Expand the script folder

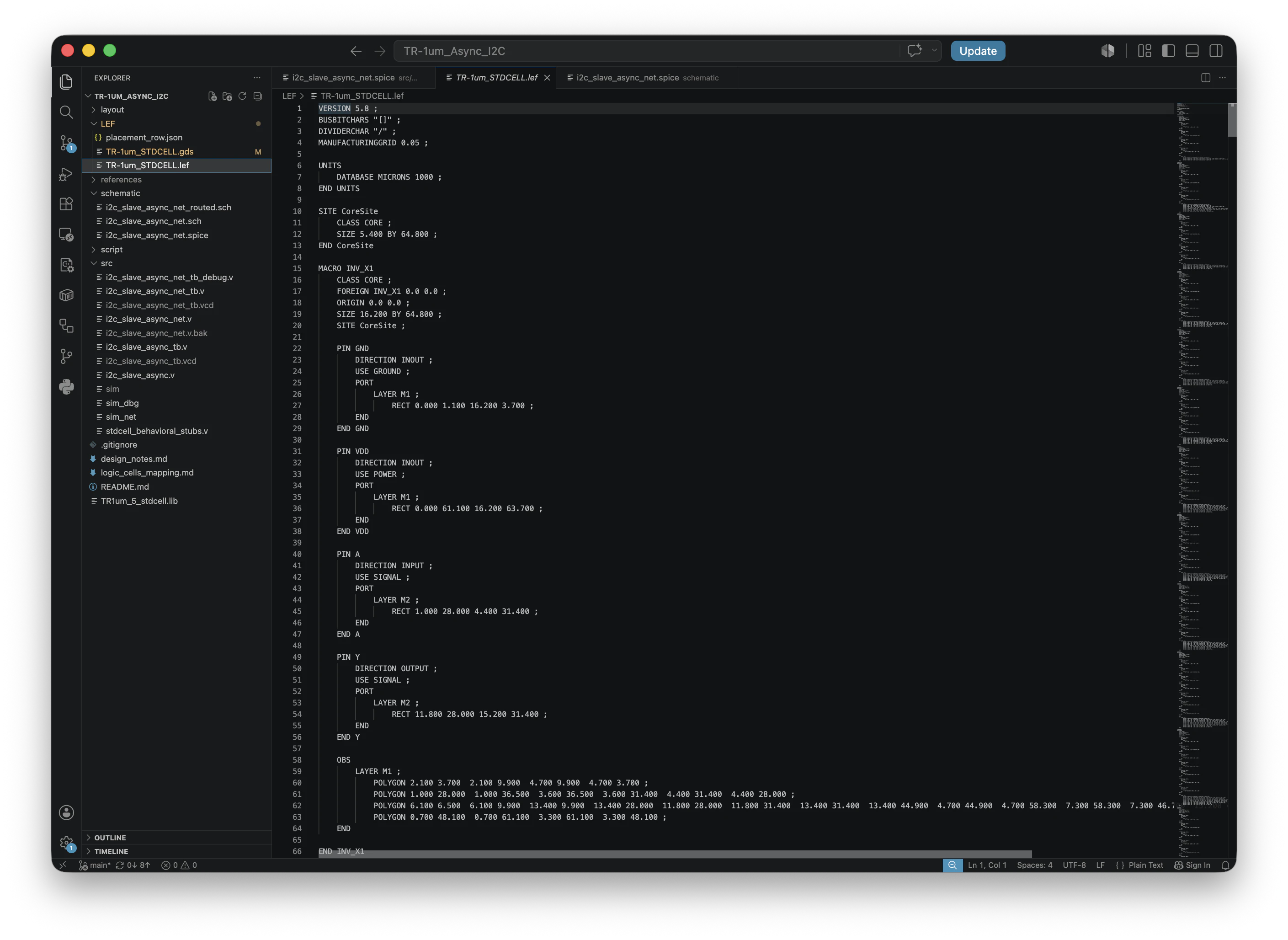tap(177, 250)
